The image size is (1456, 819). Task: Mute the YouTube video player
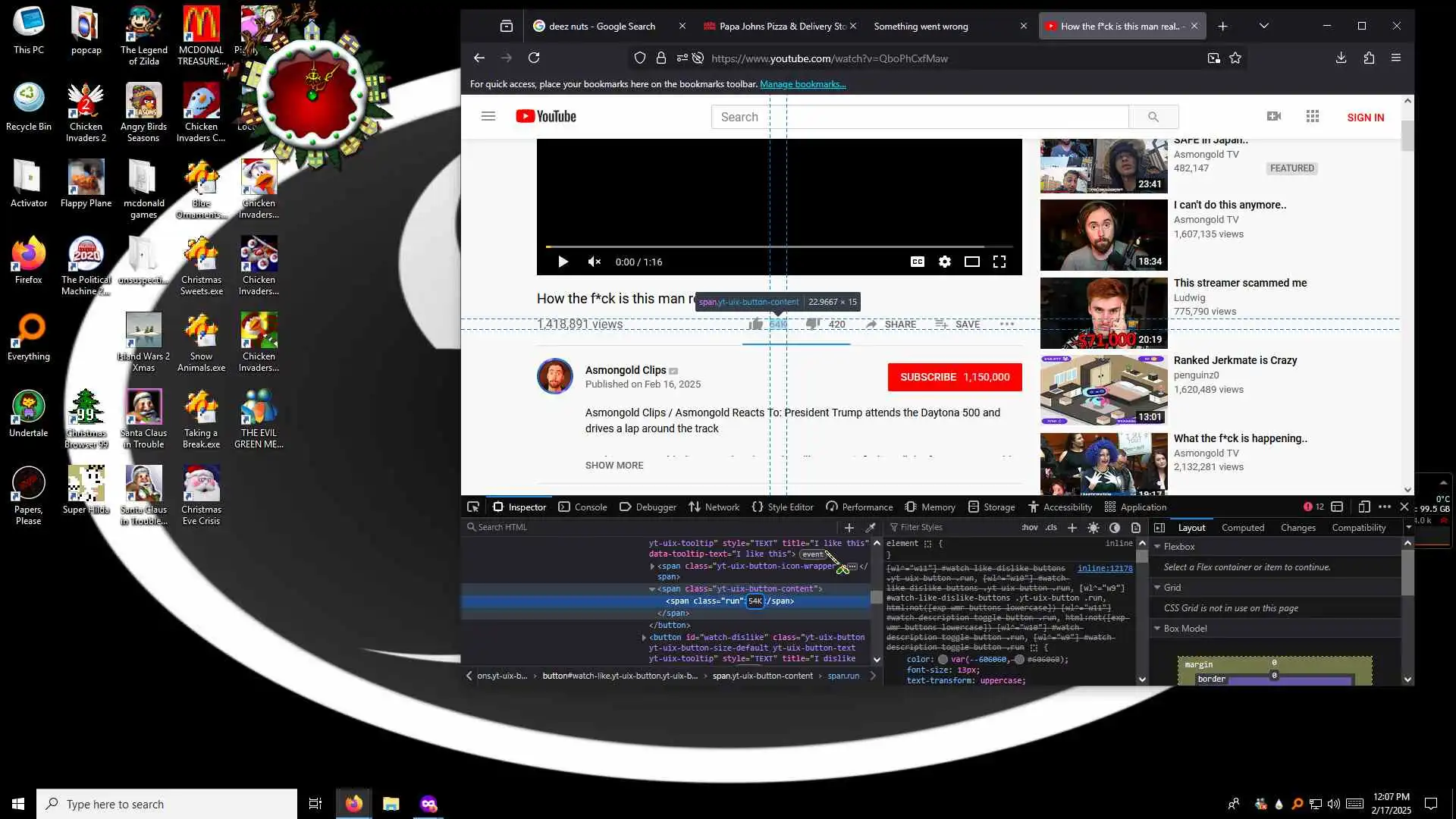coord(594,262)
